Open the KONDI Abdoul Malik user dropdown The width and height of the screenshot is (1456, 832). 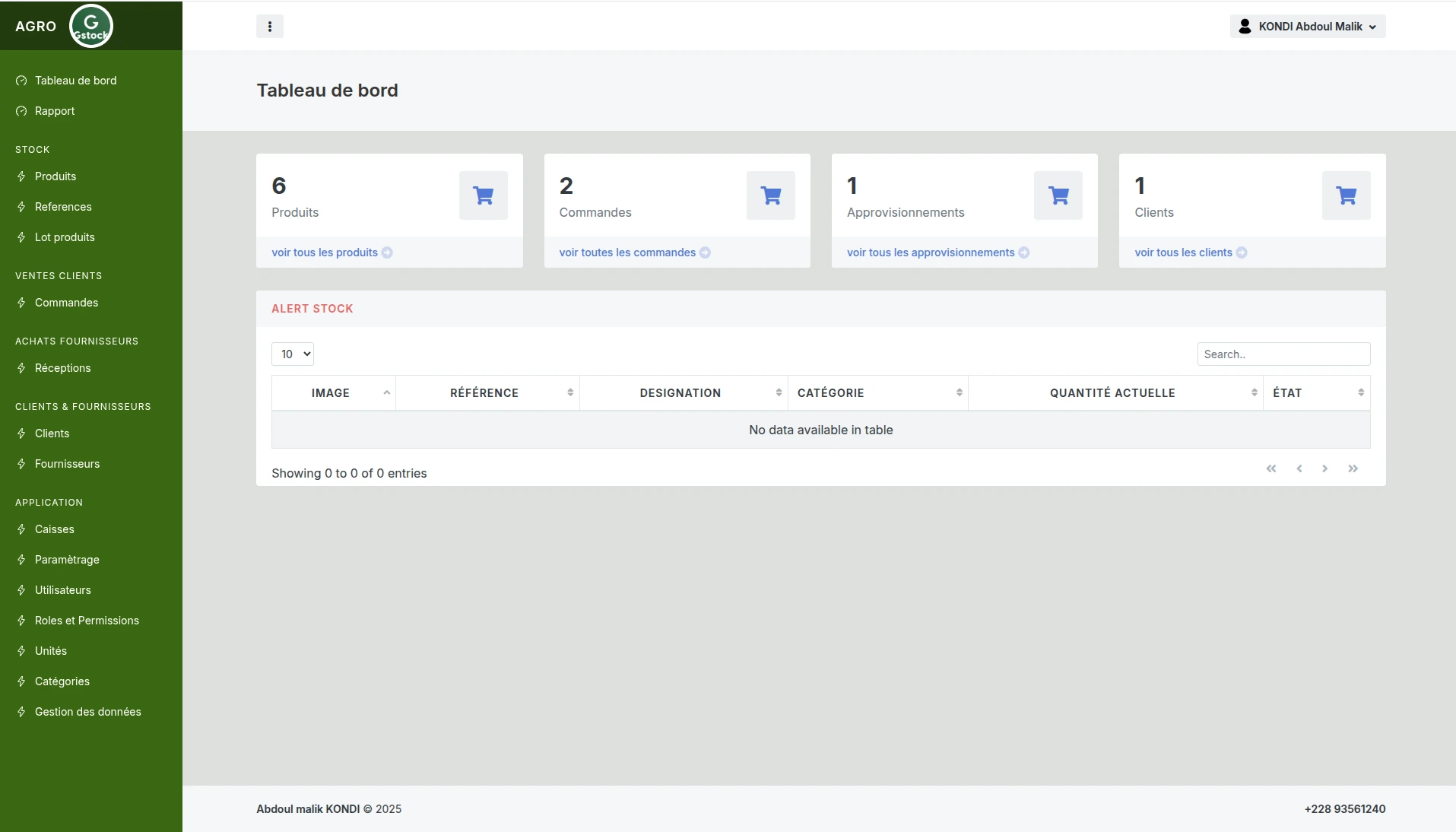pyautogui.click(x=1308, y=27)
